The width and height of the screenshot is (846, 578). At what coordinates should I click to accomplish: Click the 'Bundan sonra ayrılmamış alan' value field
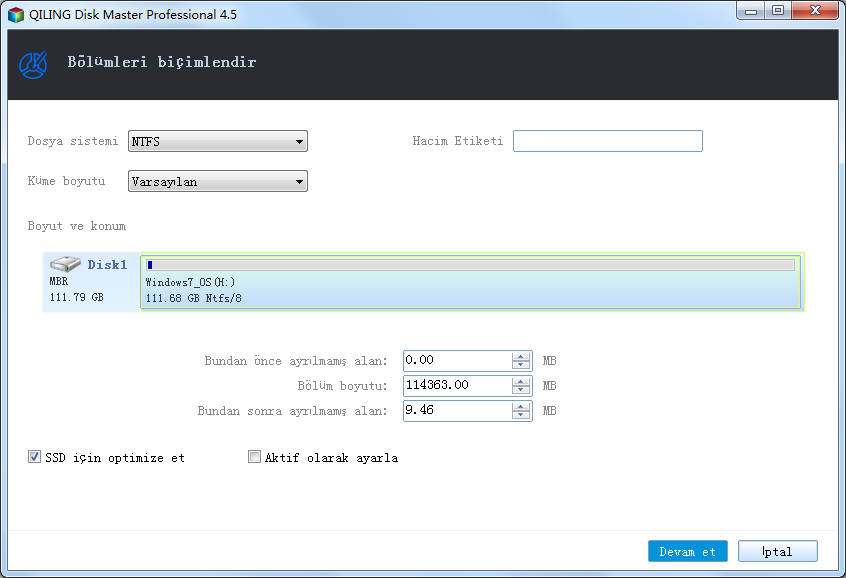(458, 411)
